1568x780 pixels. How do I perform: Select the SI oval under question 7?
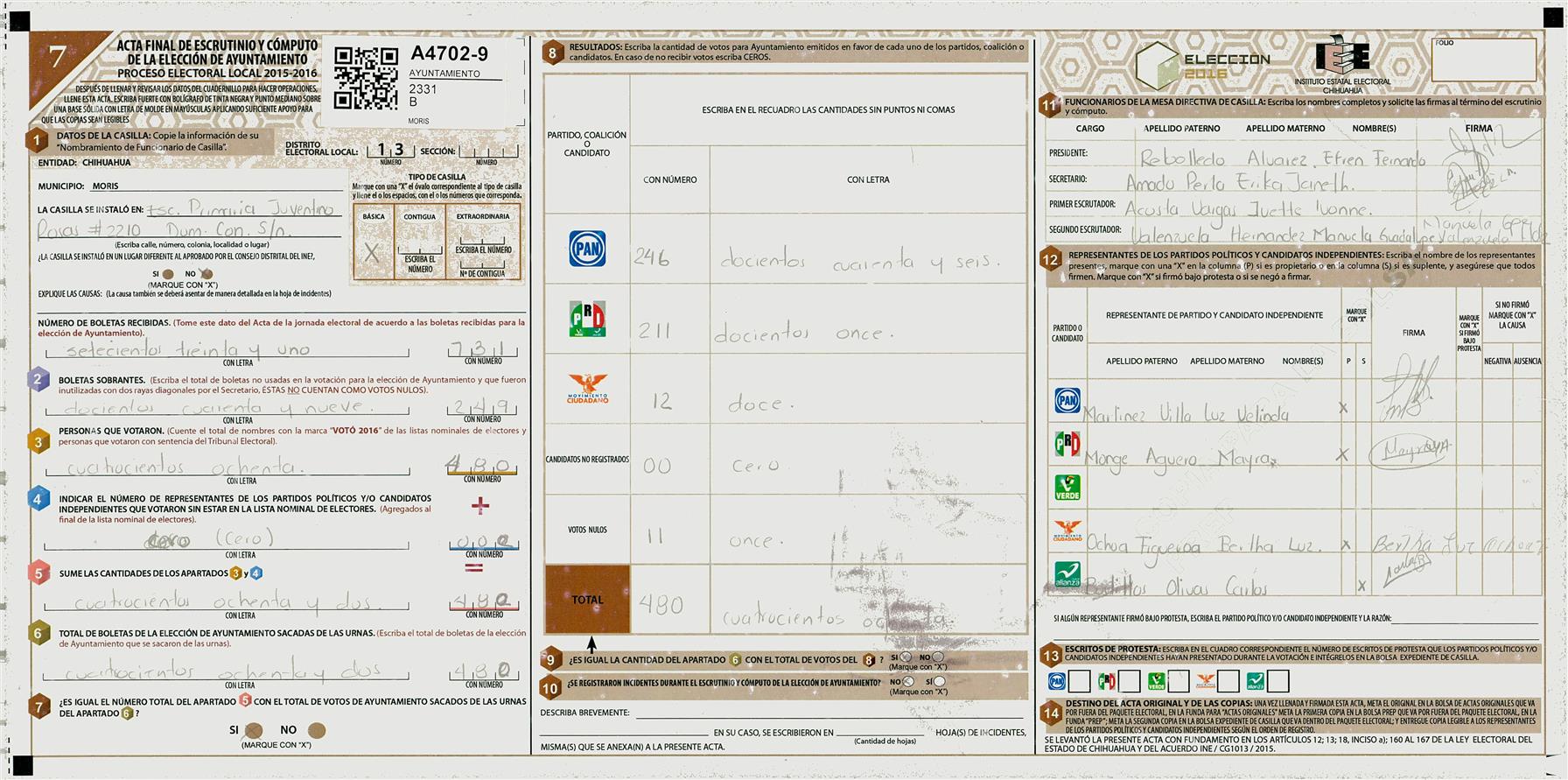pyautogui.click(x=254, y=730)
